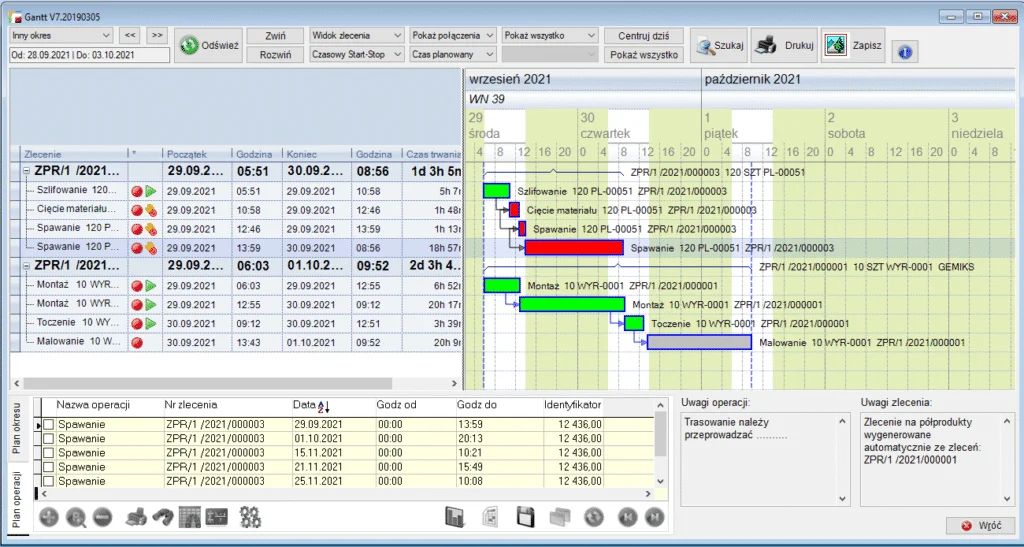The image size is (1024, 547).
Task: Click the Centruj dziś button
Action: tap(643, 36)
